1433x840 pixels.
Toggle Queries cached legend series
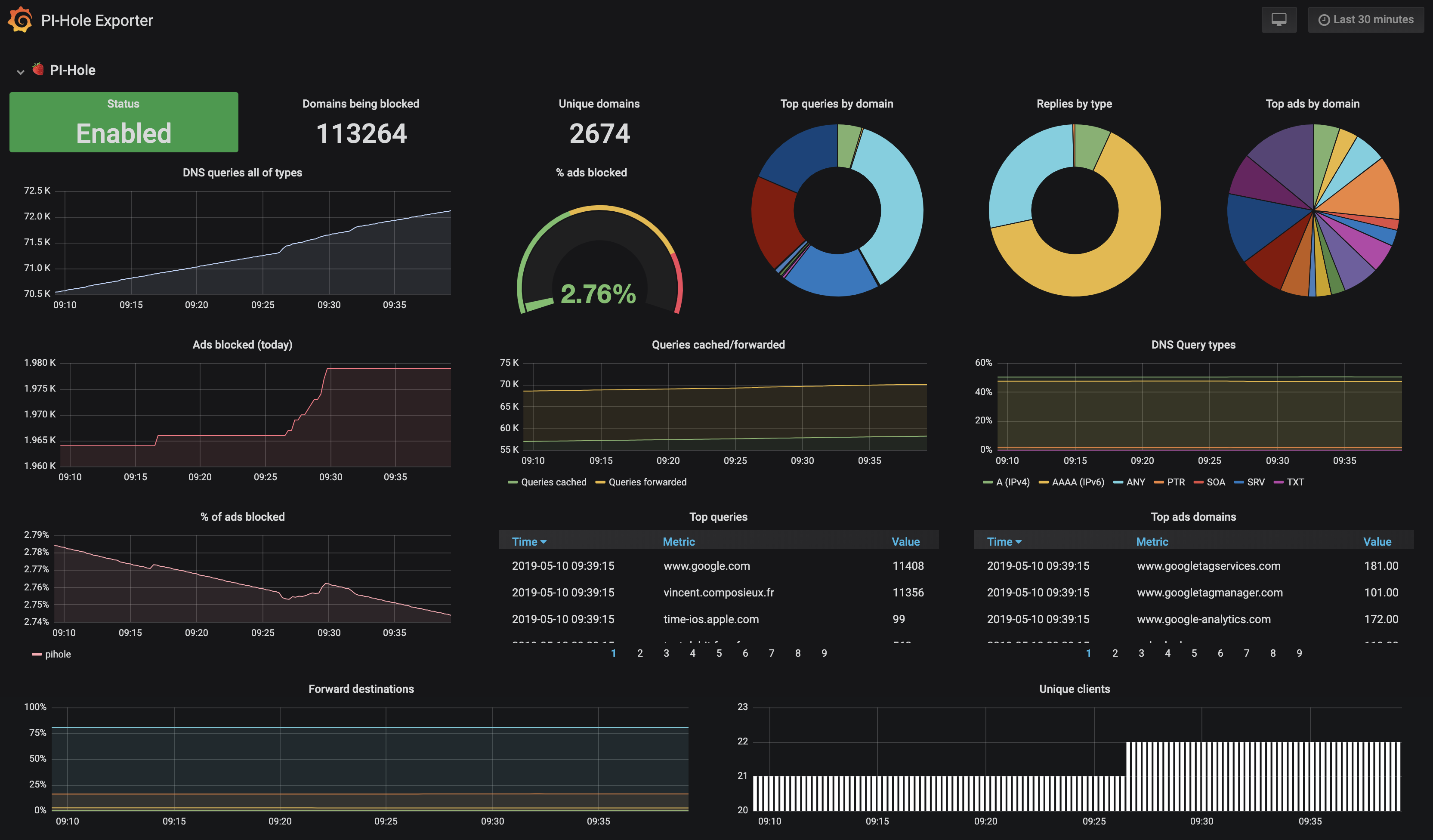(x=553, y=482)
